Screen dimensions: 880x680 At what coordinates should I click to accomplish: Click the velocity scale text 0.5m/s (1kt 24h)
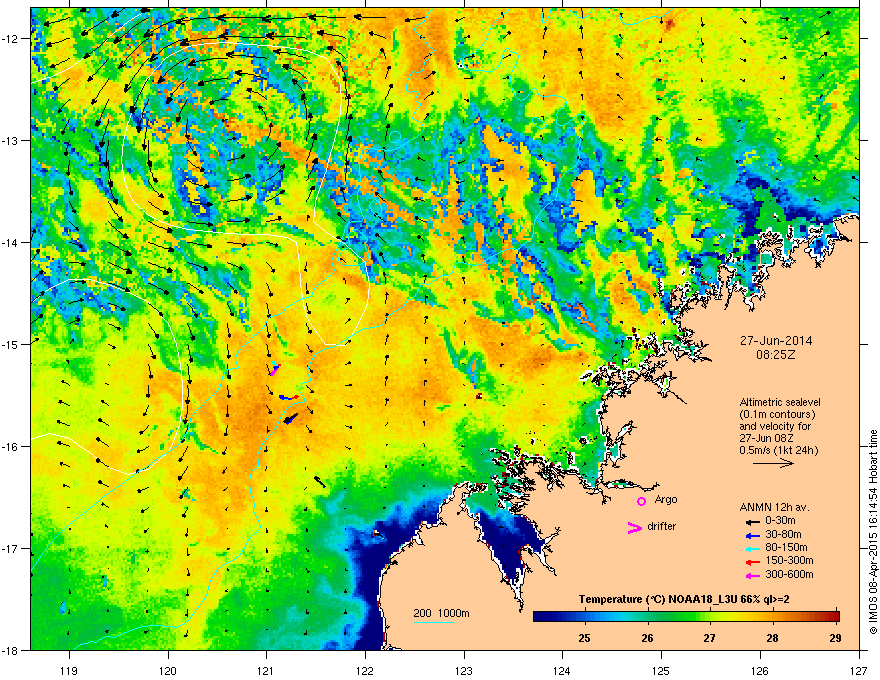(x=779, y=451)
